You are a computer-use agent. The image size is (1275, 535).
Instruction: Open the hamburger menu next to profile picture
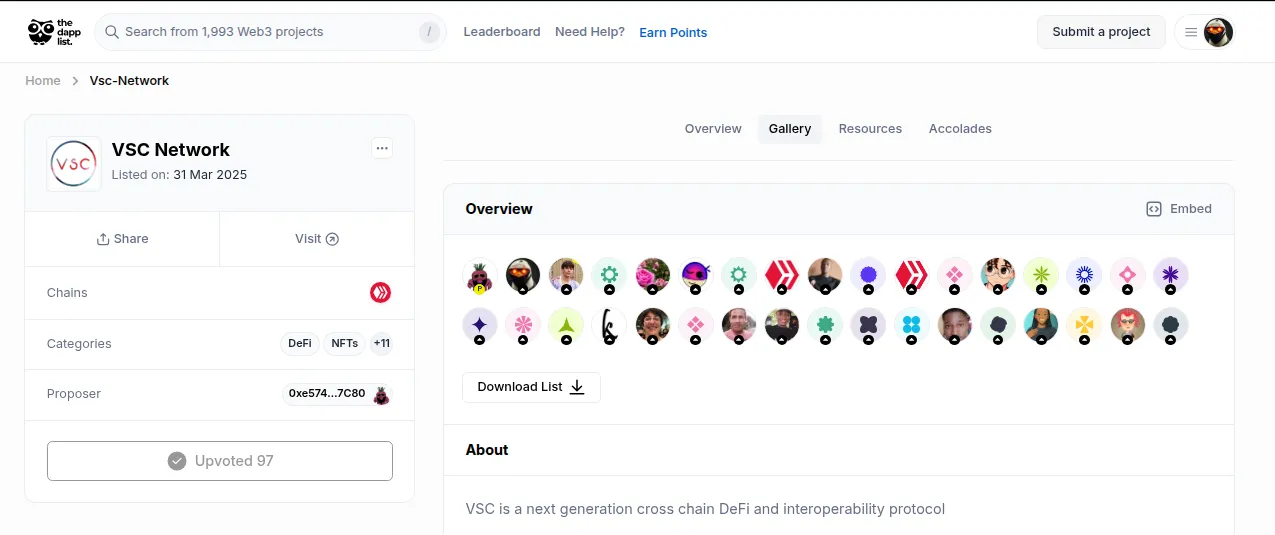point(1190,32)
